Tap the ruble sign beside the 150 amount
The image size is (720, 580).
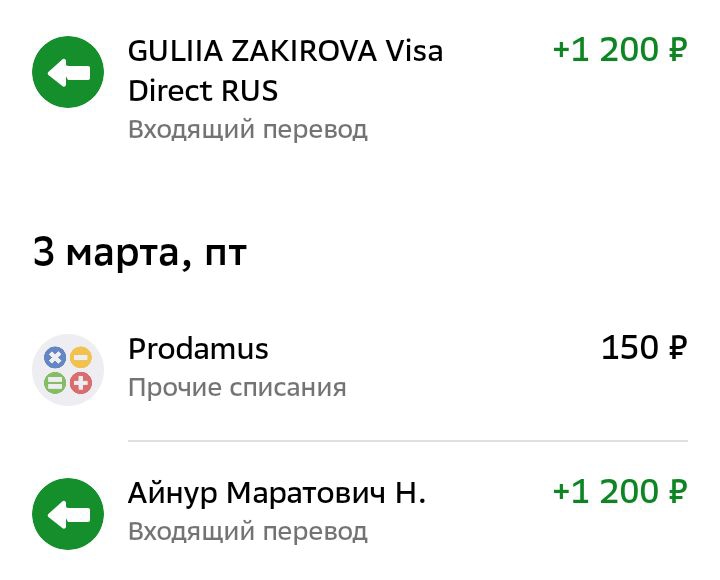(x=677, y=348)
